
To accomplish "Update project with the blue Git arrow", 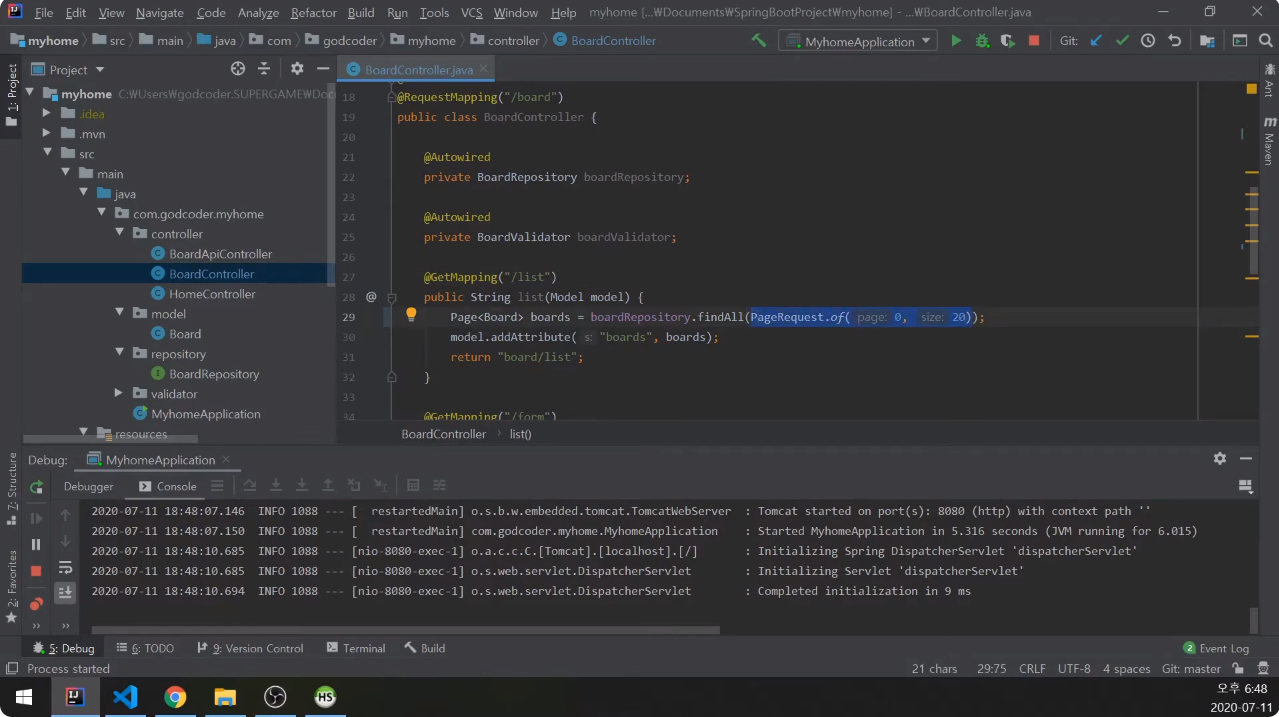I will 1096,41.
